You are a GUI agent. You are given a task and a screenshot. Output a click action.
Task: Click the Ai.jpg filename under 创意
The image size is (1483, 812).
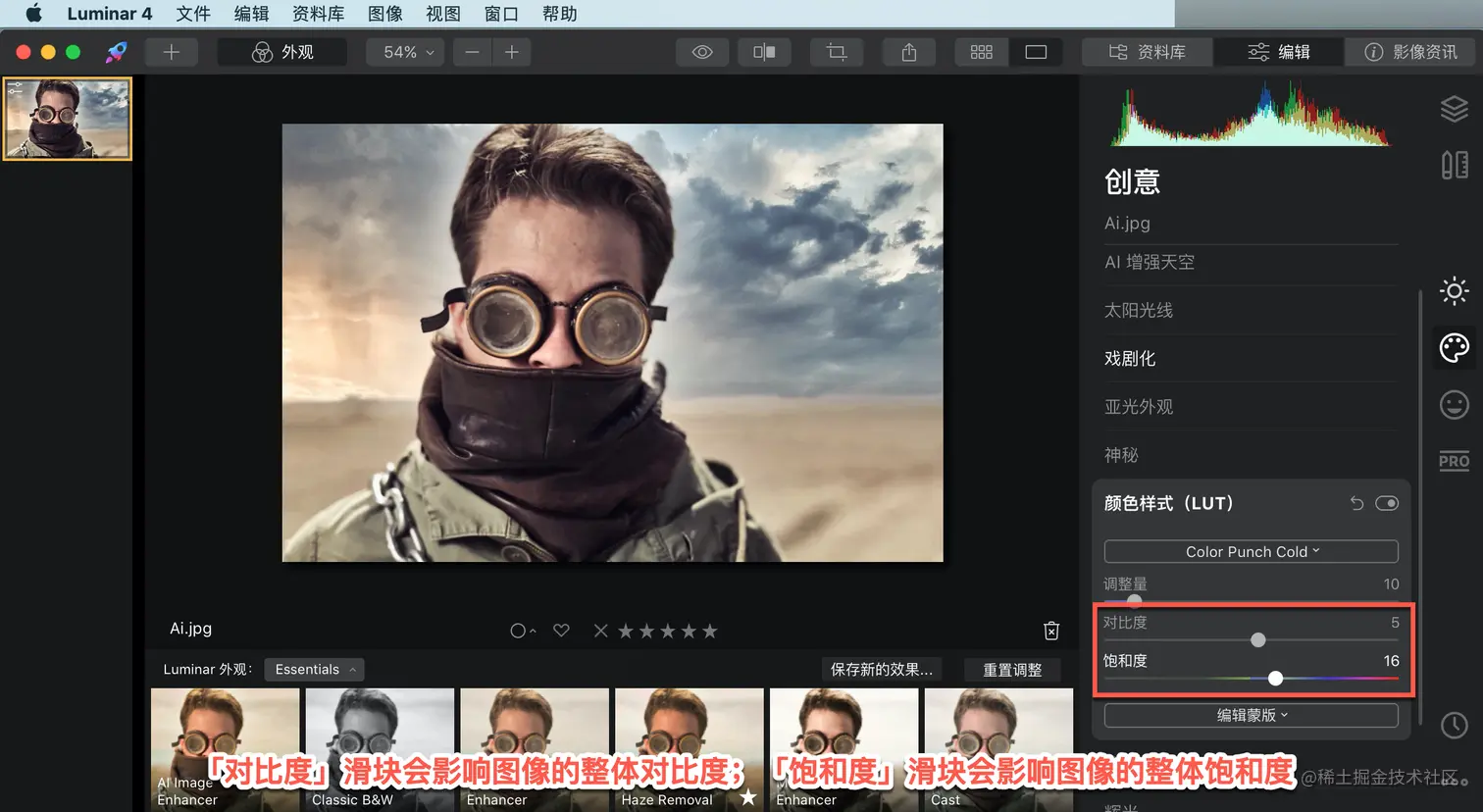pyautogui.click(x=1127, y=223)
